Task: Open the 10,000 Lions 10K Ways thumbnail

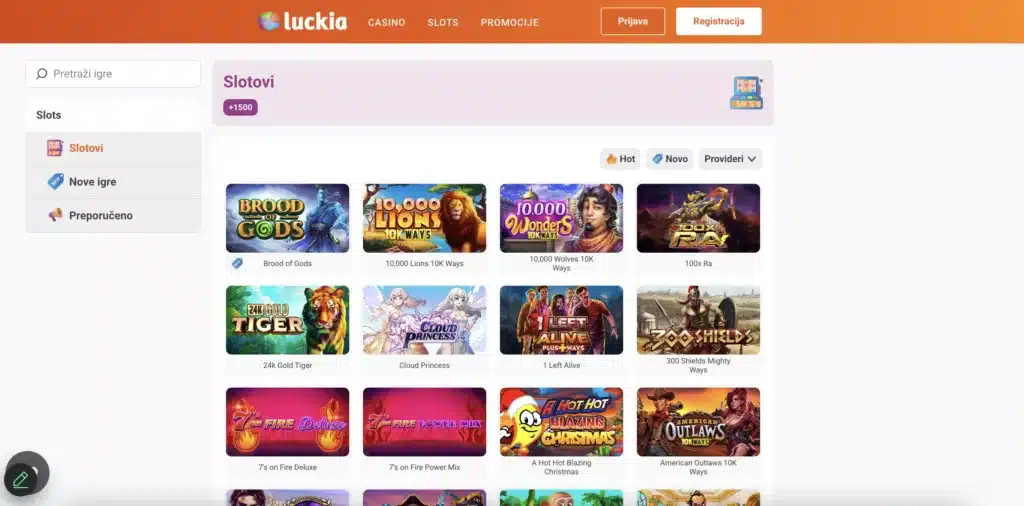Action: [424, 218]
